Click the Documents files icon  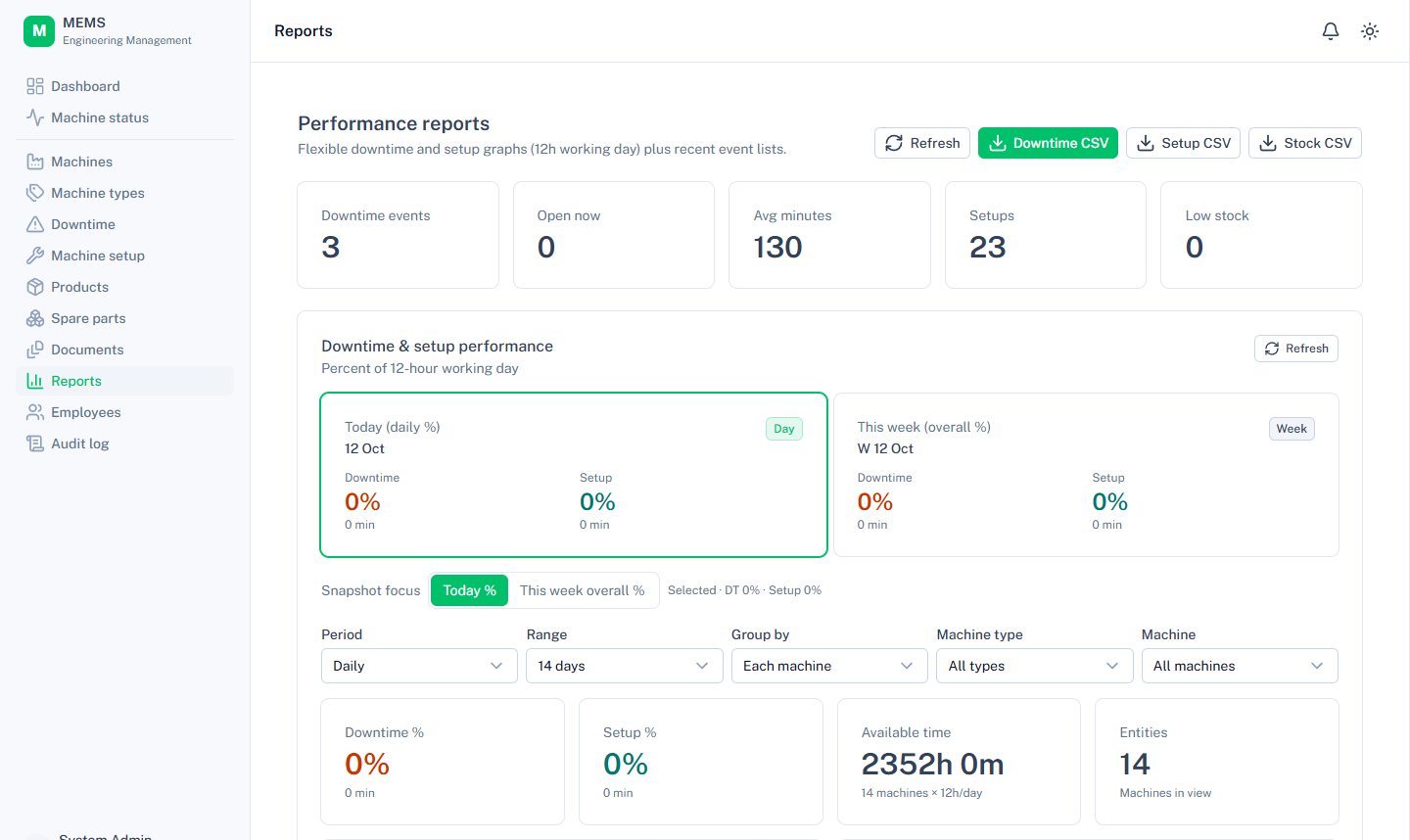point(35,350)
